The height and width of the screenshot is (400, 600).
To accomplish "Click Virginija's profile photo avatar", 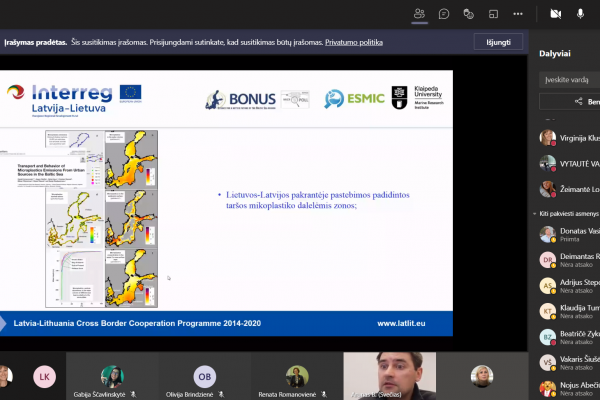I will coord(548,138).
